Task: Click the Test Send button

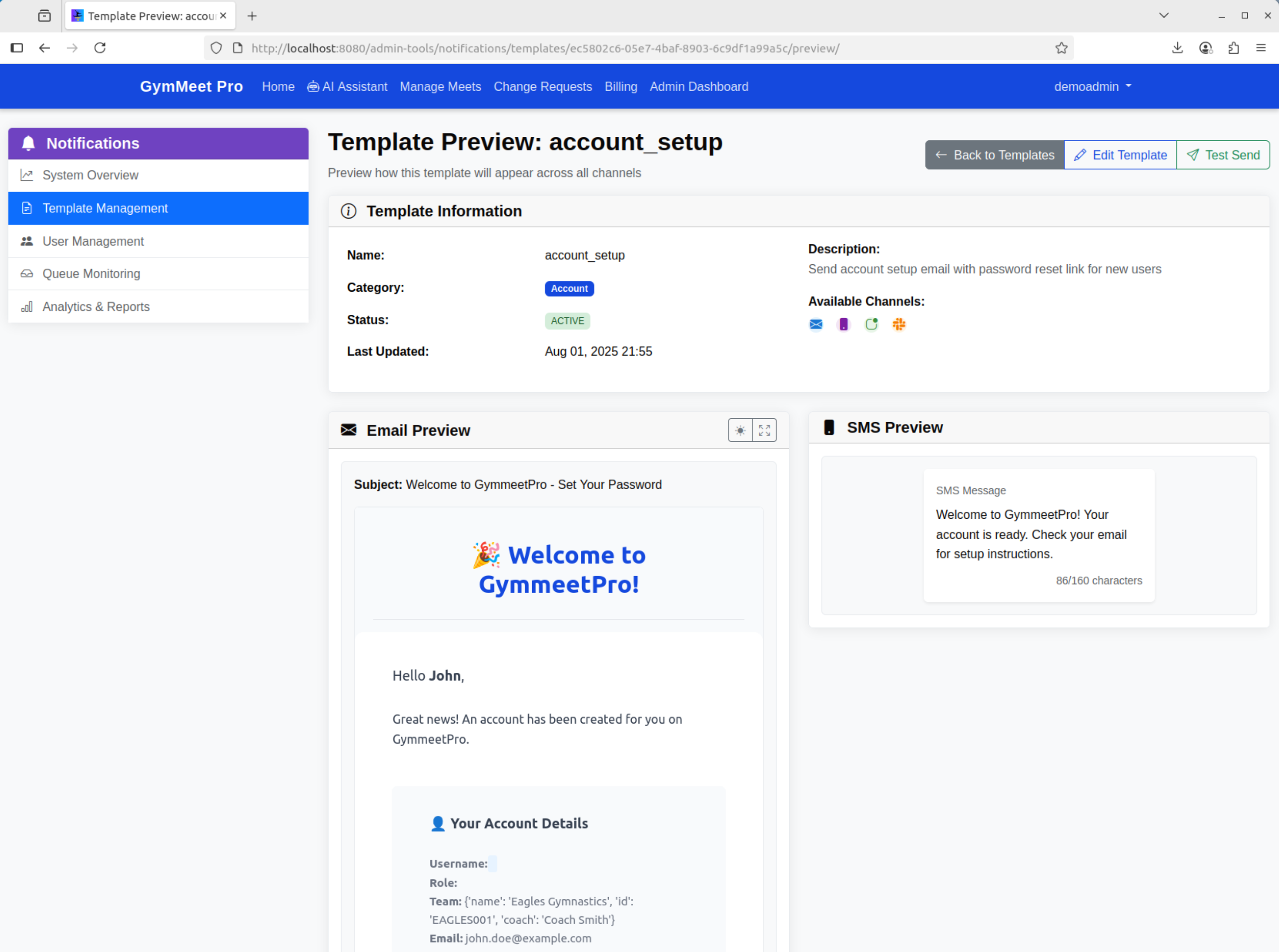Action: (x=1223, y=155)
